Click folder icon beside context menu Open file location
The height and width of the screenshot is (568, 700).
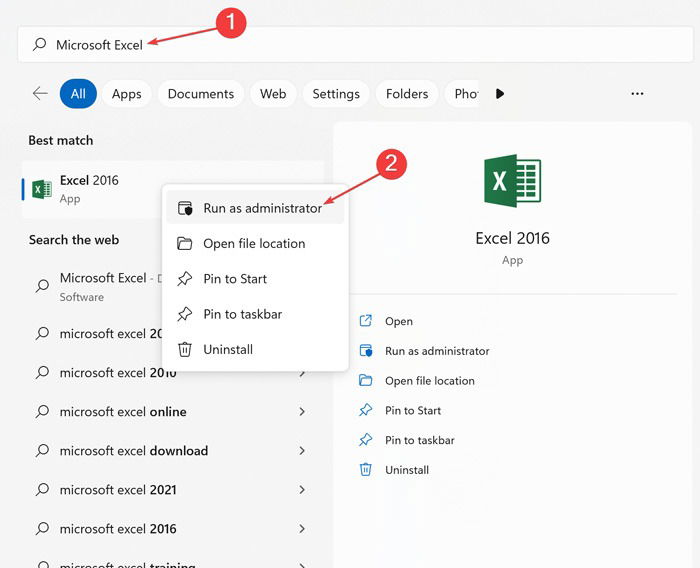[x=184, y=243]
